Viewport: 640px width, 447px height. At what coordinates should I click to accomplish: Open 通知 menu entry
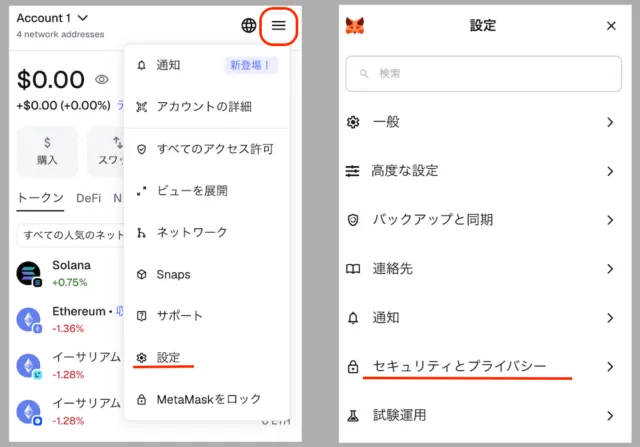[207, 65]
